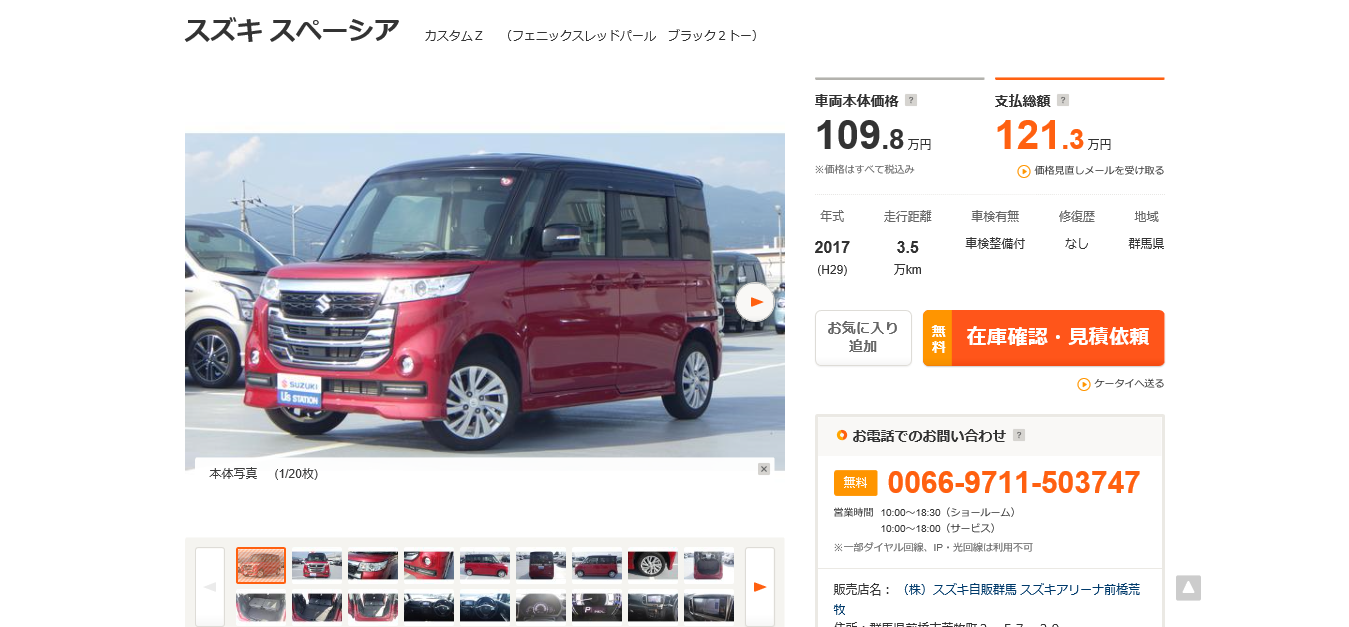Screen dimensions: 1349x627
Task: Select last thumbnail in top row
Action: pyautogui.click(x=709, y=565)
